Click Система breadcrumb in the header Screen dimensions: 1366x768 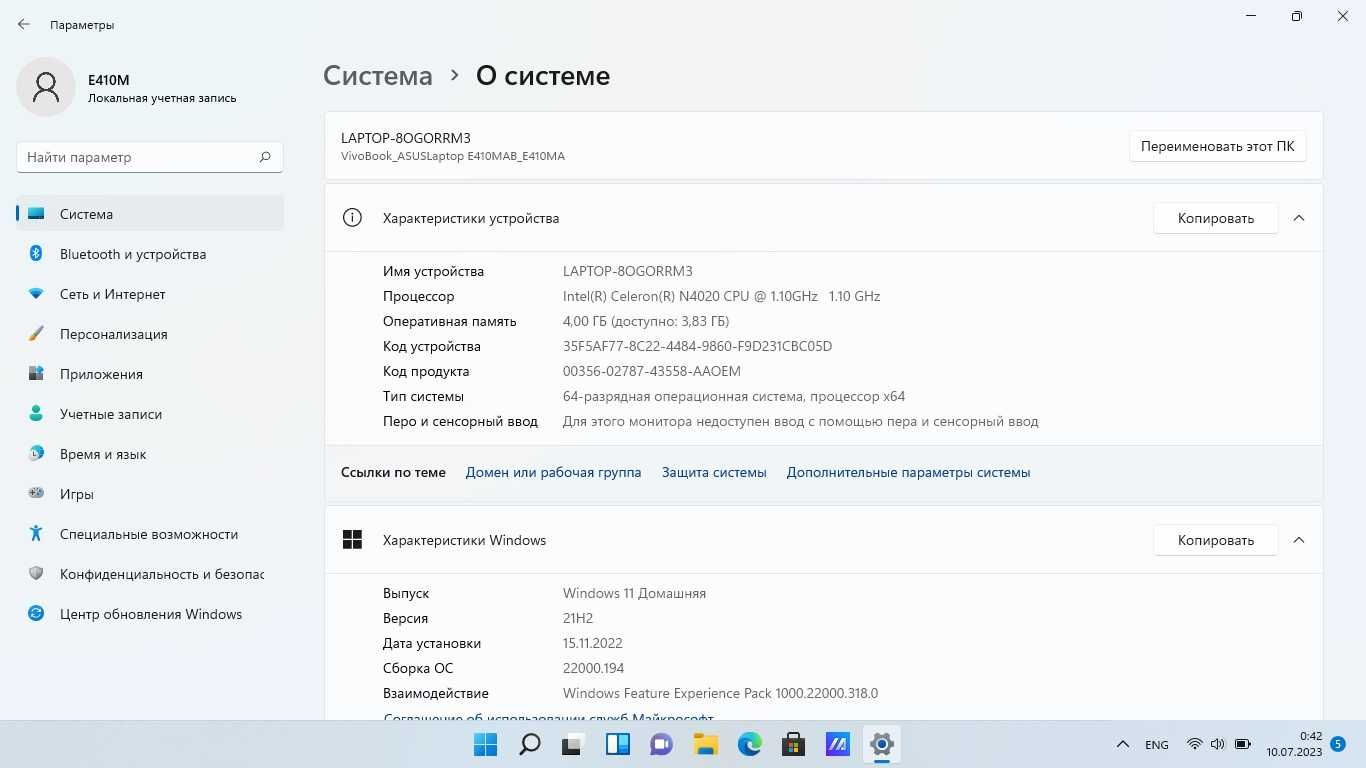(378, 76)
